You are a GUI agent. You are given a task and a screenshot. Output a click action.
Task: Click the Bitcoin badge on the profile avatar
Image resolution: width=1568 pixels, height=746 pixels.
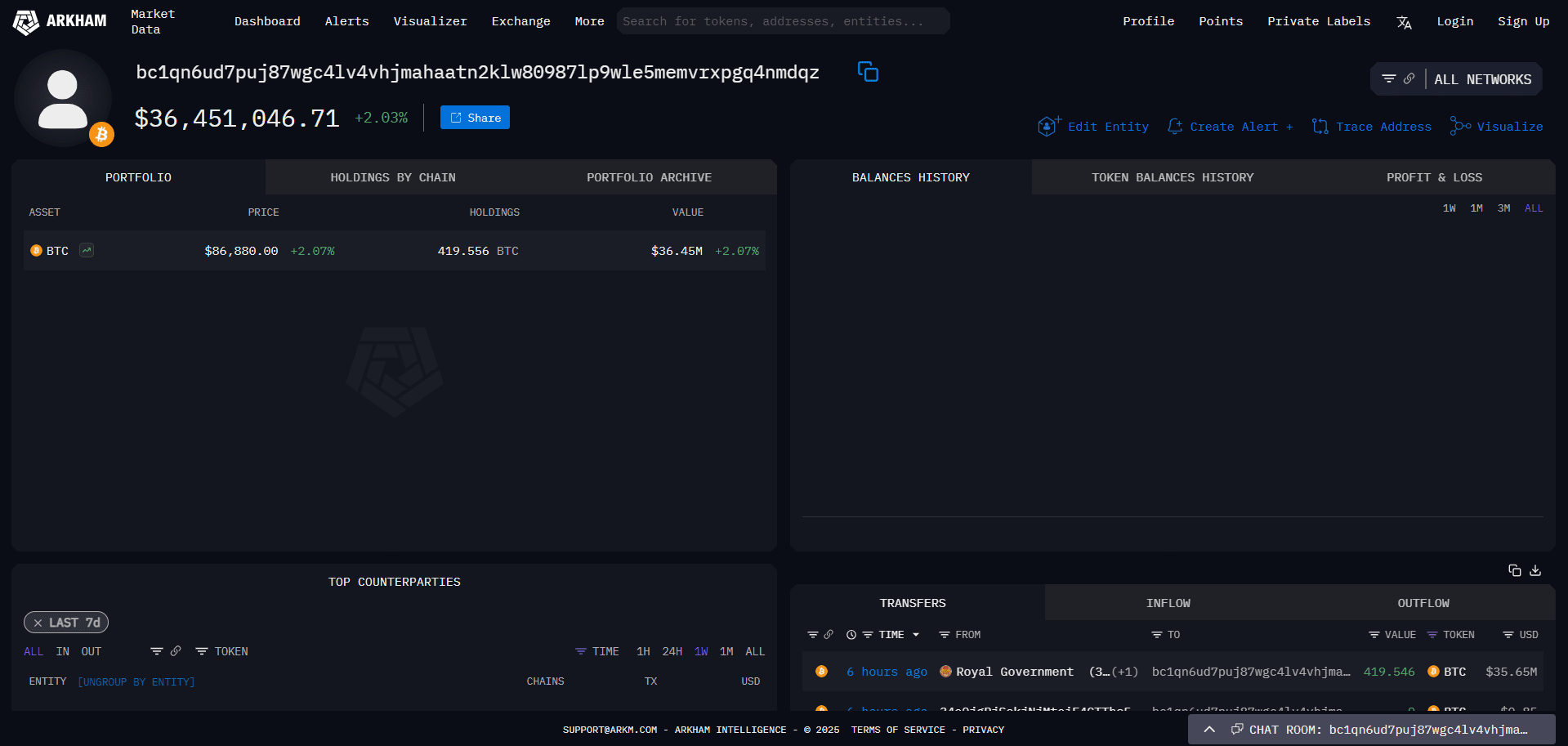(101, 134)
